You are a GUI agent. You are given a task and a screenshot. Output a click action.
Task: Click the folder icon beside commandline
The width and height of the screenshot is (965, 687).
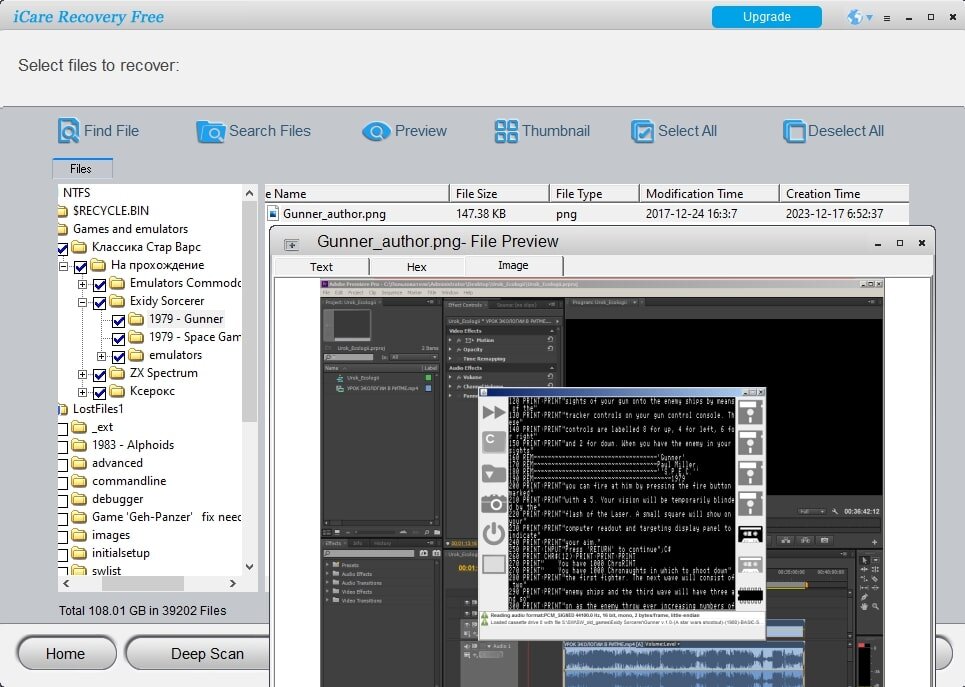(x=79, y=480)
